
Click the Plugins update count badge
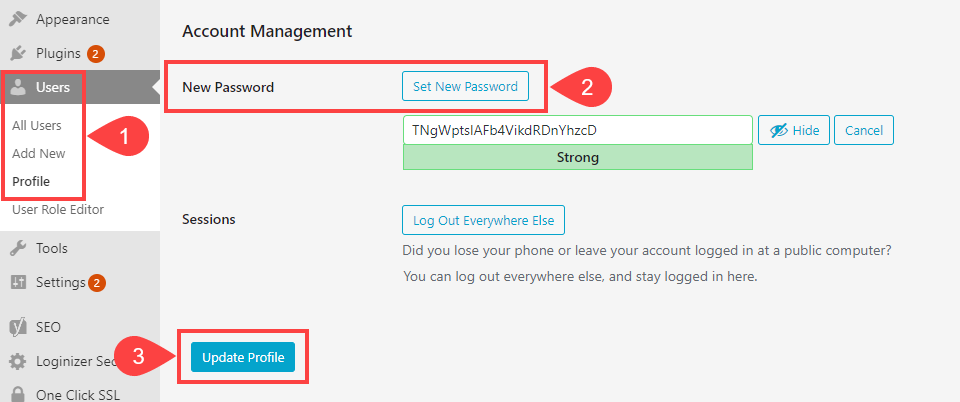[x=96, y=54]
